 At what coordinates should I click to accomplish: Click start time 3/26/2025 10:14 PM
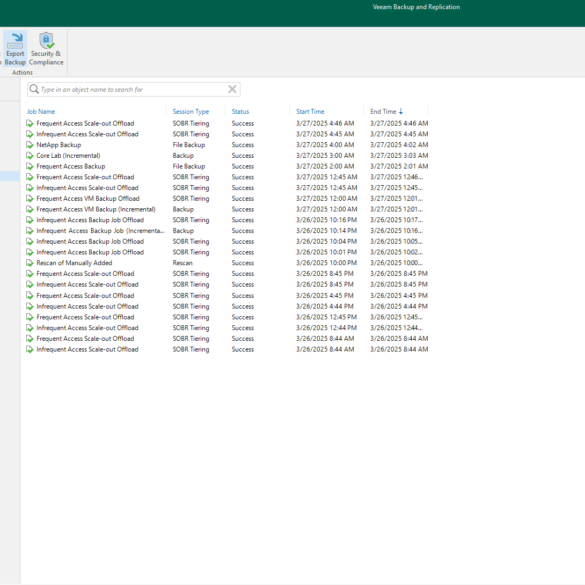326,231
